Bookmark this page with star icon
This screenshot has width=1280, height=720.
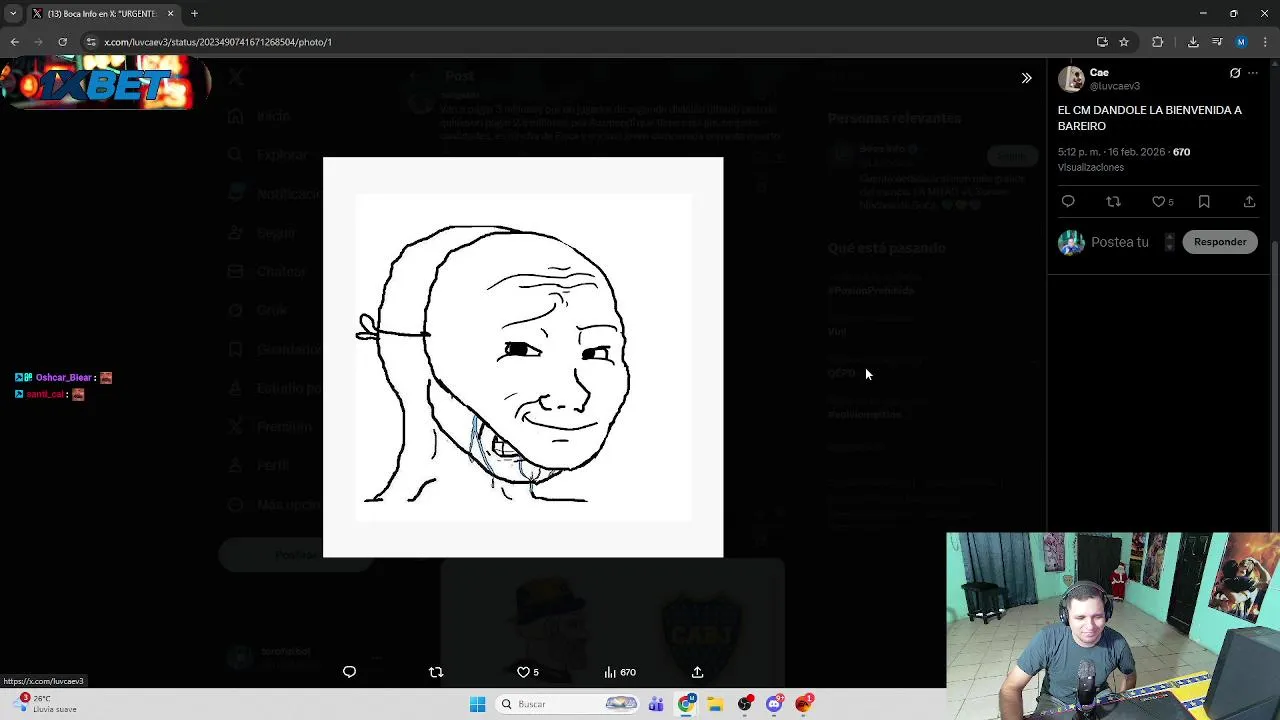(1124, 42)
